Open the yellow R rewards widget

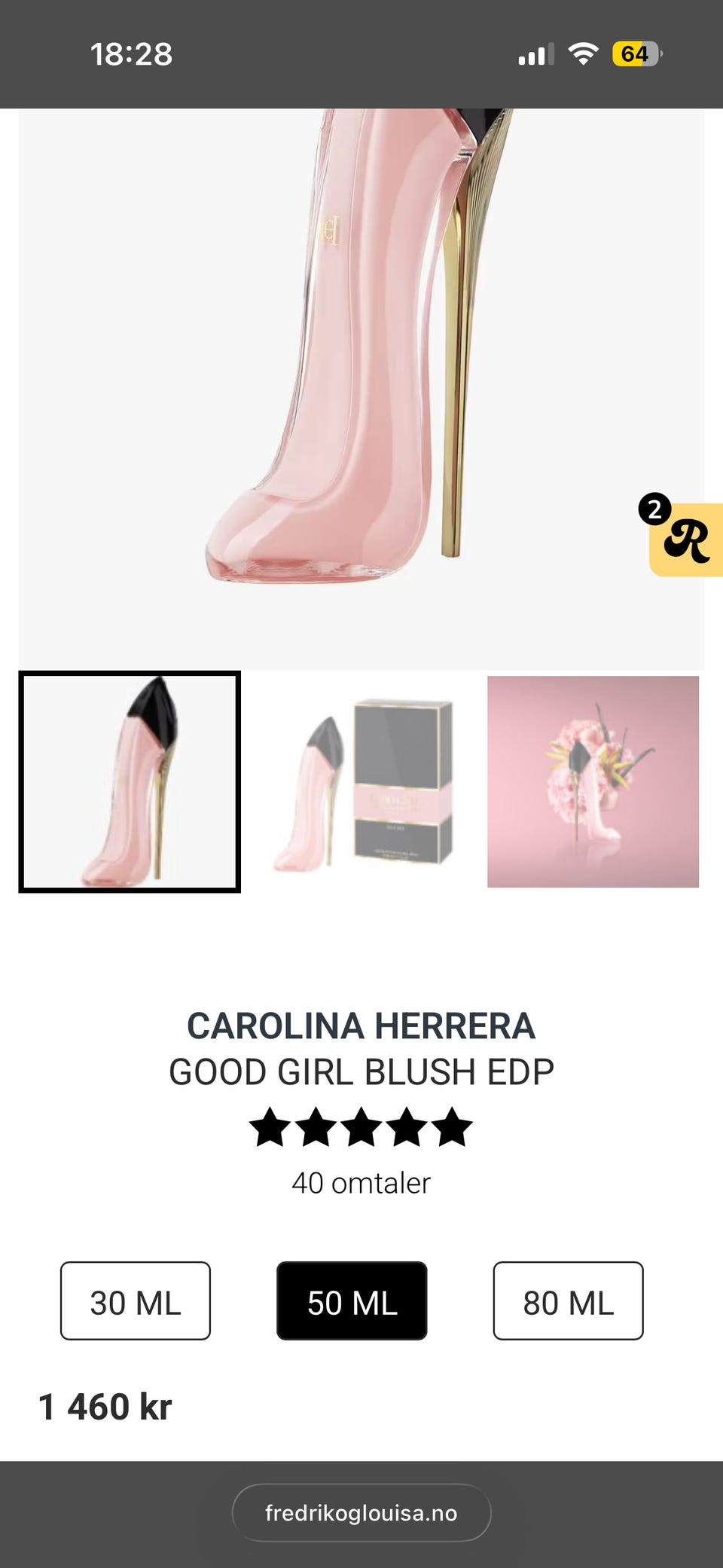click(x=687, y=540)
